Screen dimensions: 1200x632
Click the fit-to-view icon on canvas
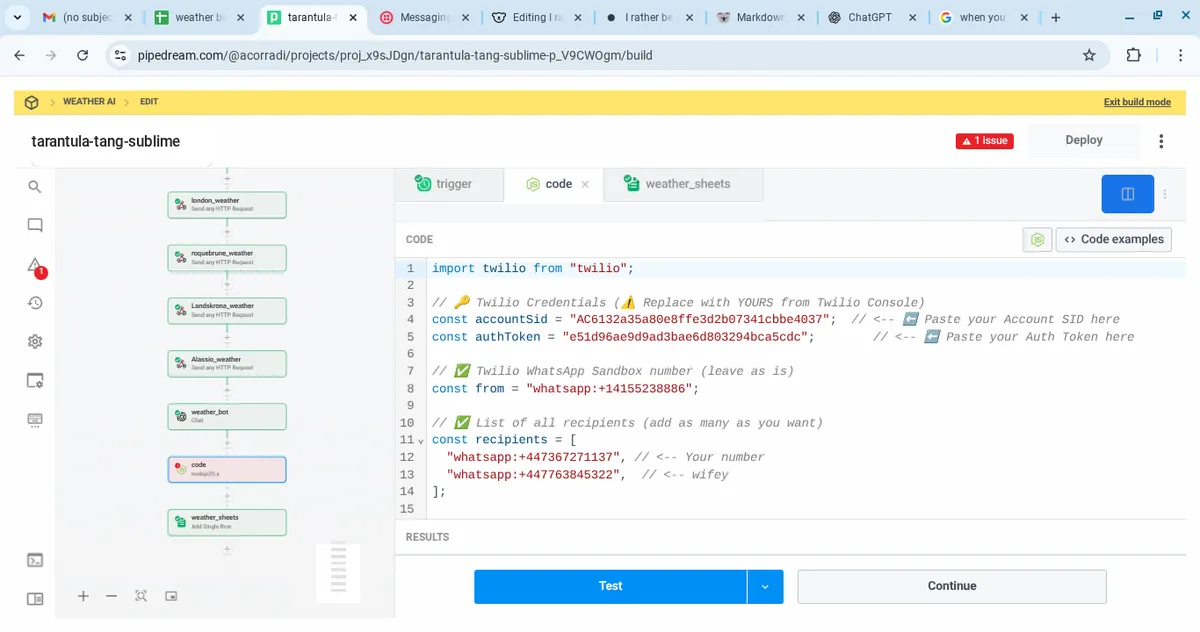click(x=141, y=596)
